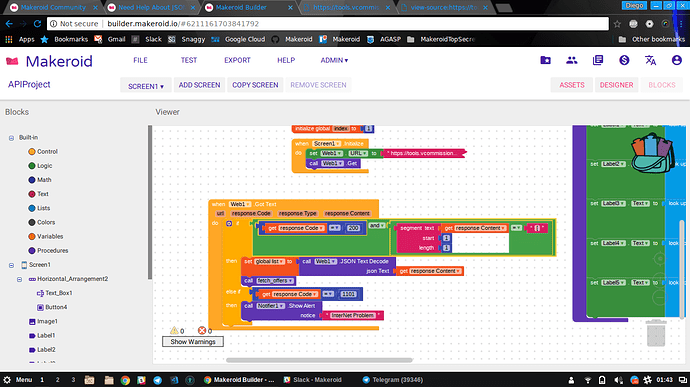This screenshot has height=387, width=690.
Task: Switch to DESIGNER view
Action: [616, 85]
